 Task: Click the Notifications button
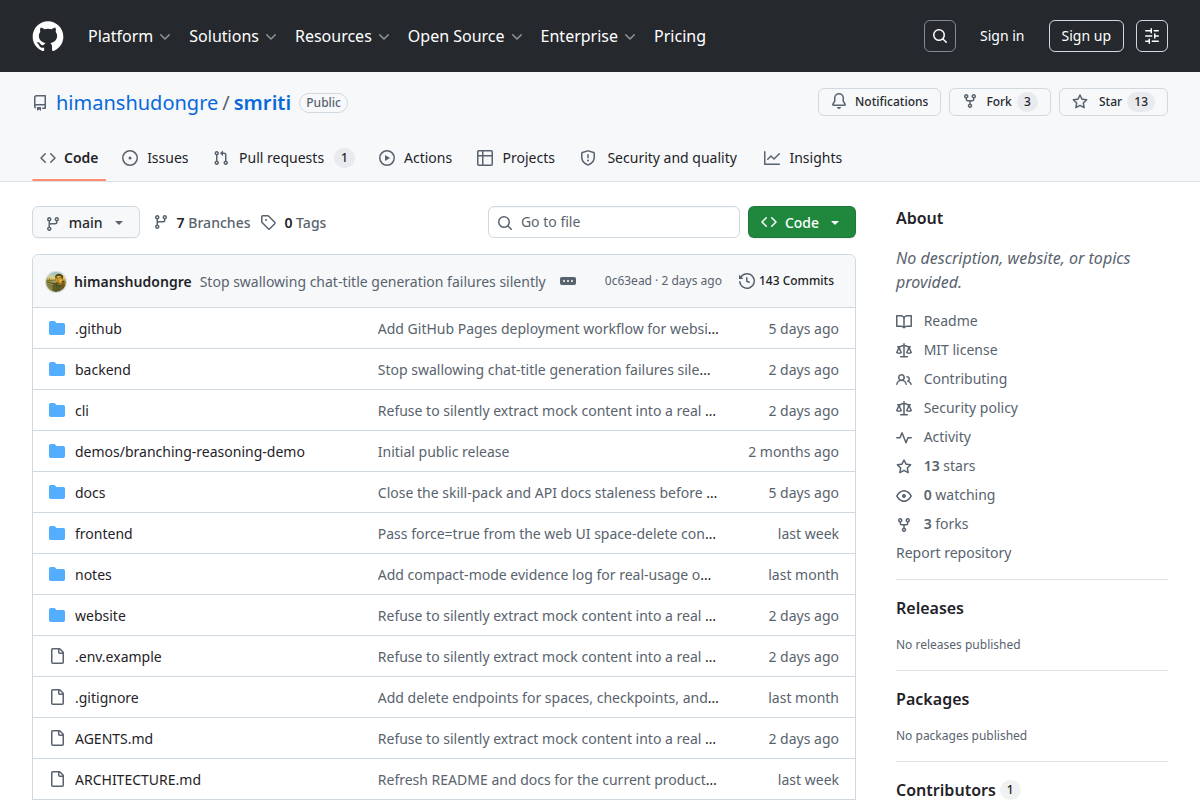(879, 102)
